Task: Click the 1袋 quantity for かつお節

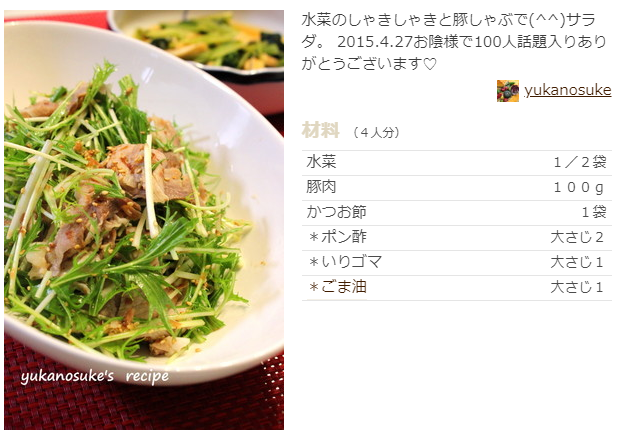Action: coord(594,212)
